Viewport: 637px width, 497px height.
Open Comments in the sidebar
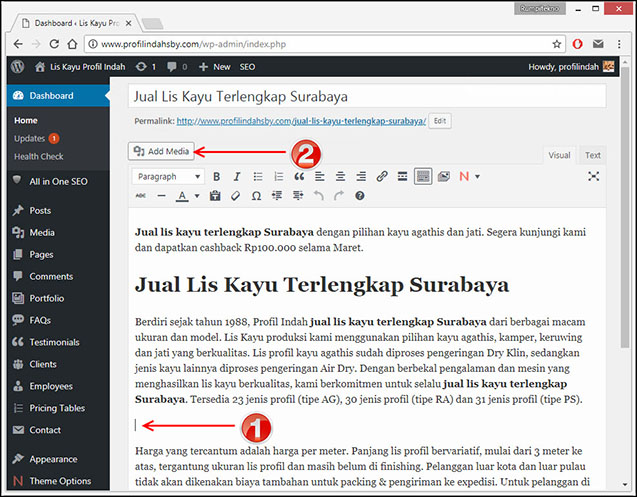(x=58, y=276)
